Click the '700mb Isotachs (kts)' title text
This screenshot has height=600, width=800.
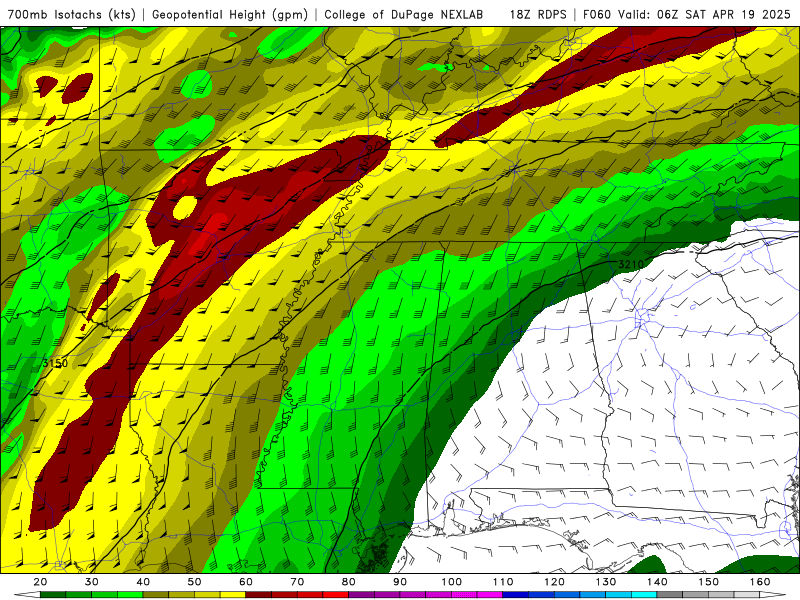[x=72, y=14]
